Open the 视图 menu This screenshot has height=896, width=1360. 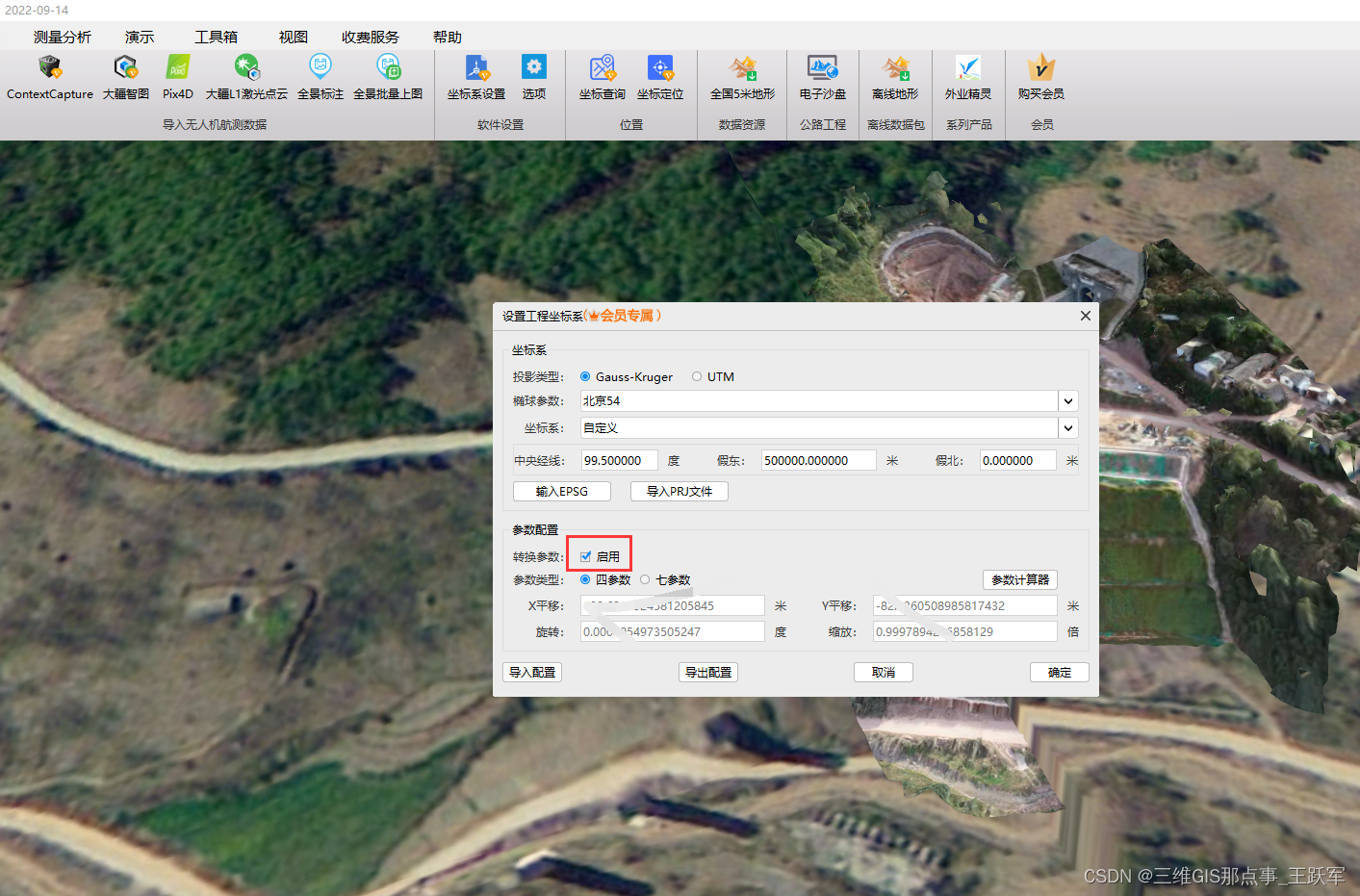click(294, 37)
